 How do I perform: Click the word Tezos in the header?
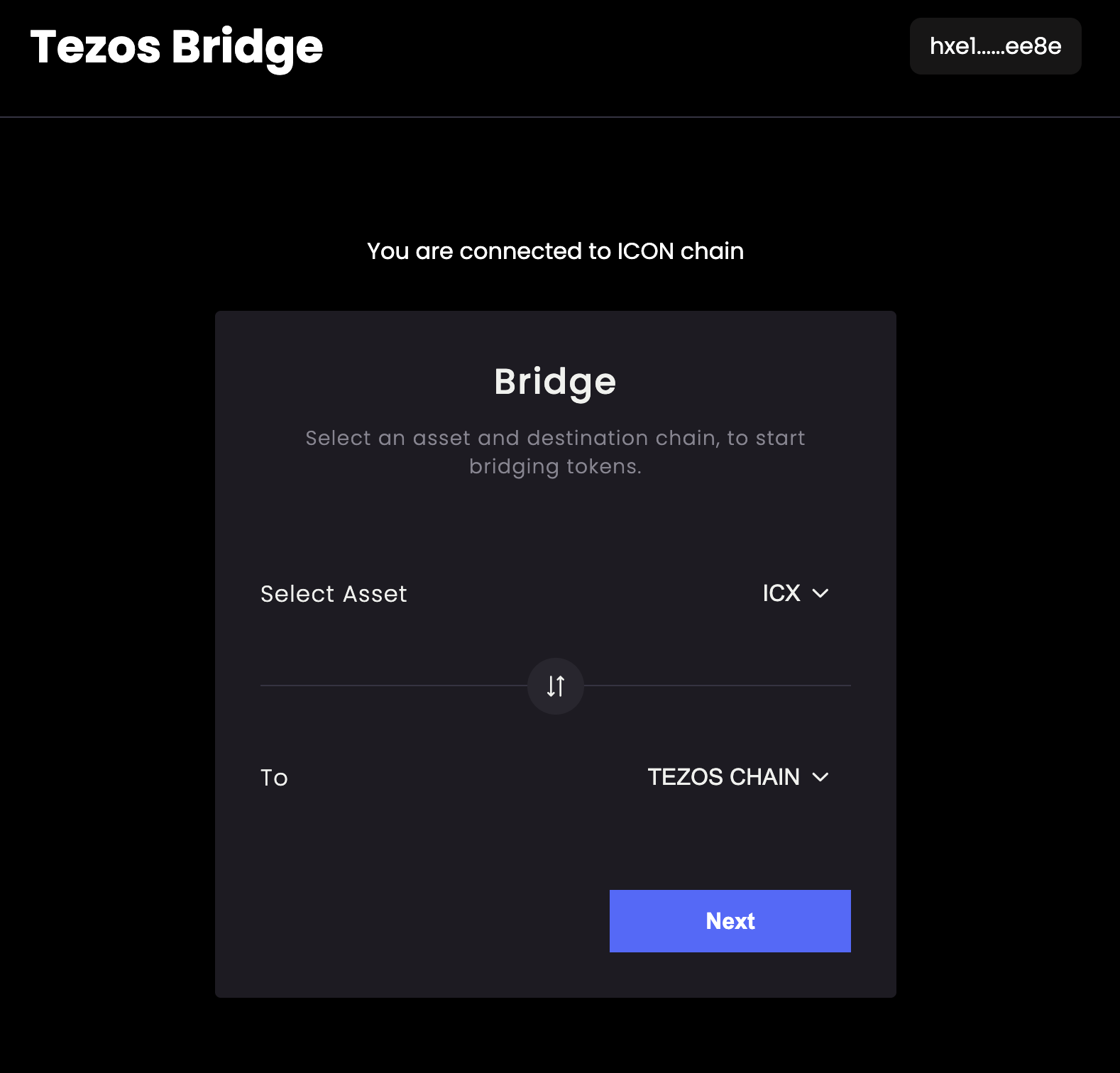[x=96, y=48]
